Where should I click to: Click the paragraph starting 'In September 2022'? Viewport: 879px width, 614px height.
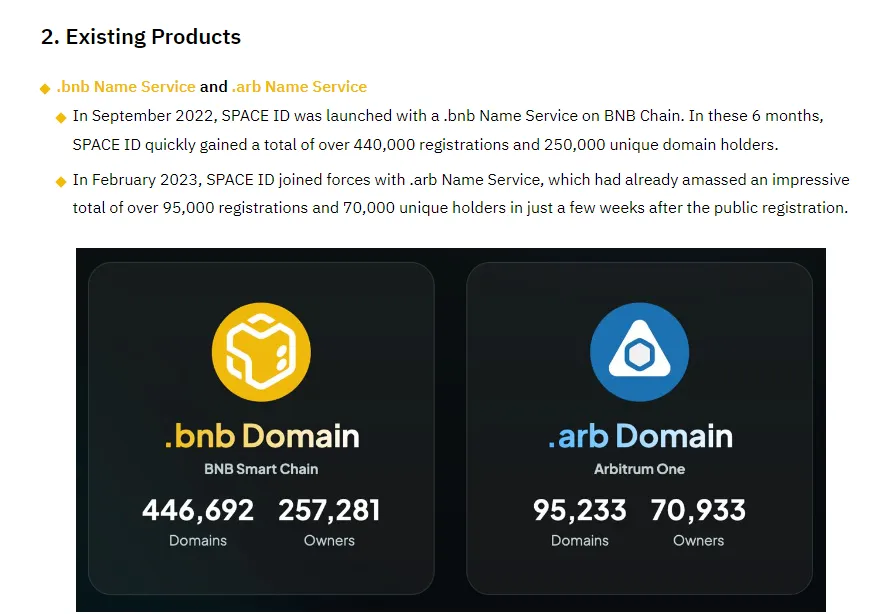point(448,130)
